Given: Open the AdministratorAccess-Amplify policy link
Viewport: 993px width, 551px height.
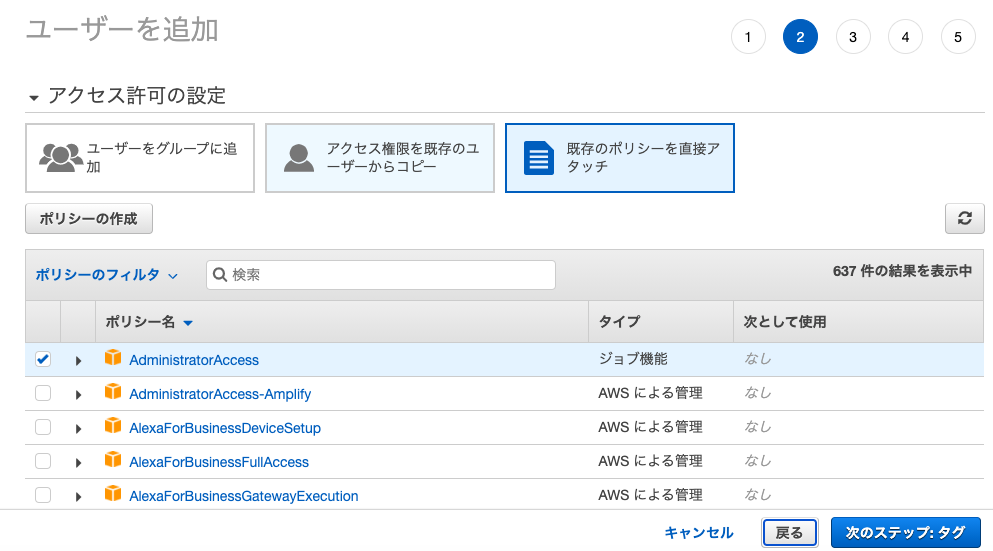Looking at the screenshot, I should click(x=220, y=394).
